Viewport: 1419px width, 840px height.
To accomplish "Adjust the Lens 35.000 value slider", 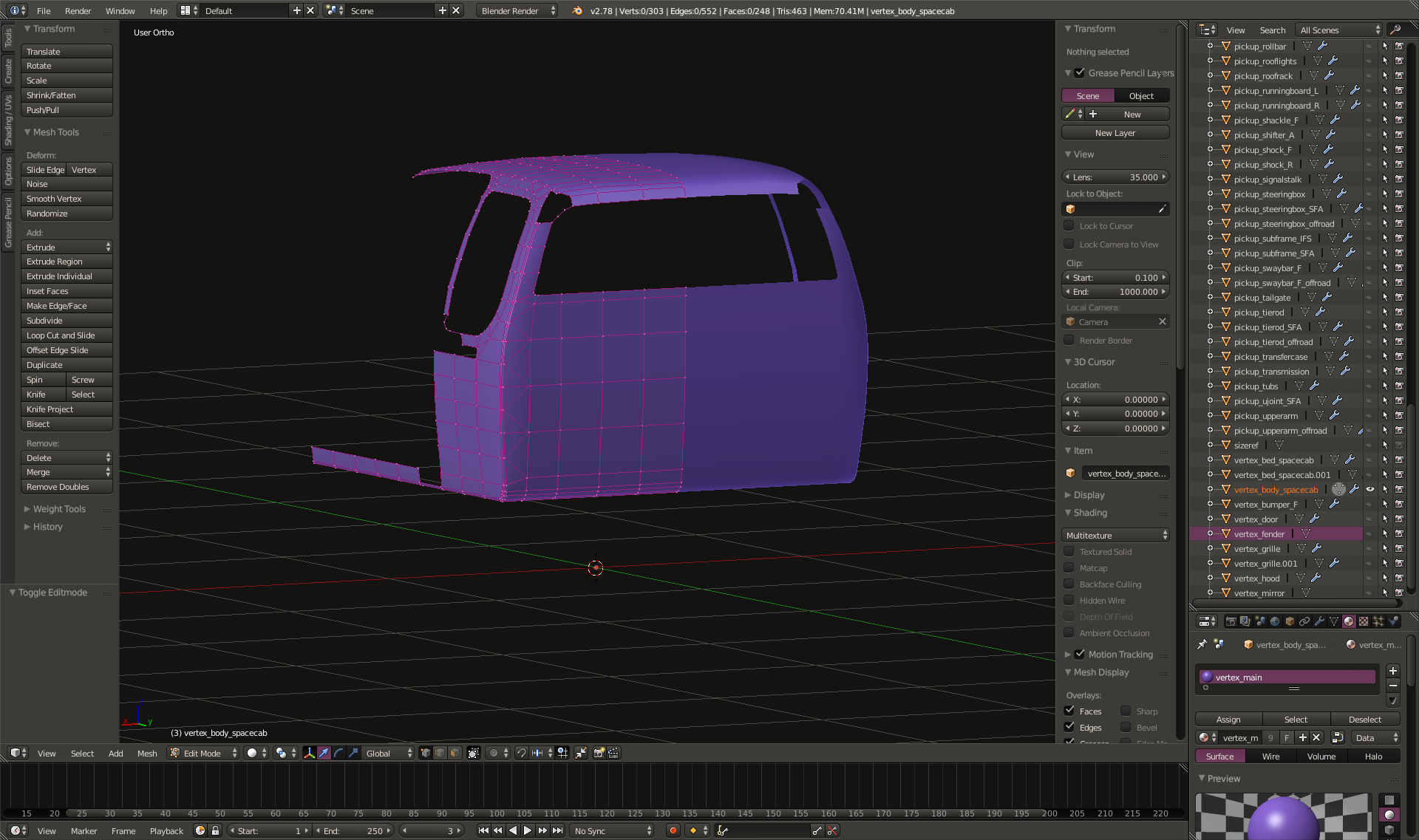I will tap(1115, 177).
